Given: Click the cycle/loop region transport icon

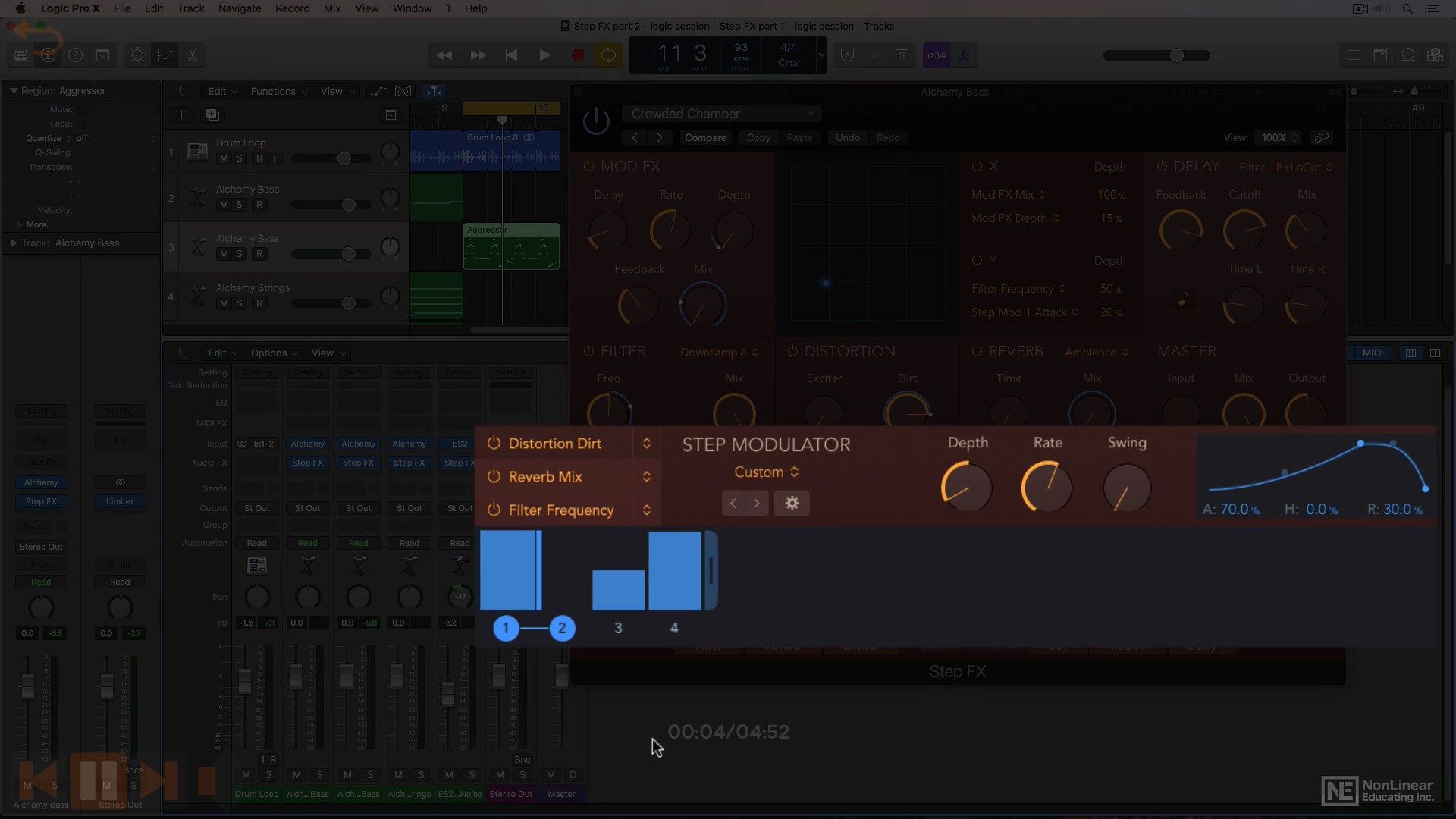Looking at the screenshot, I should [x=608, y=55].
